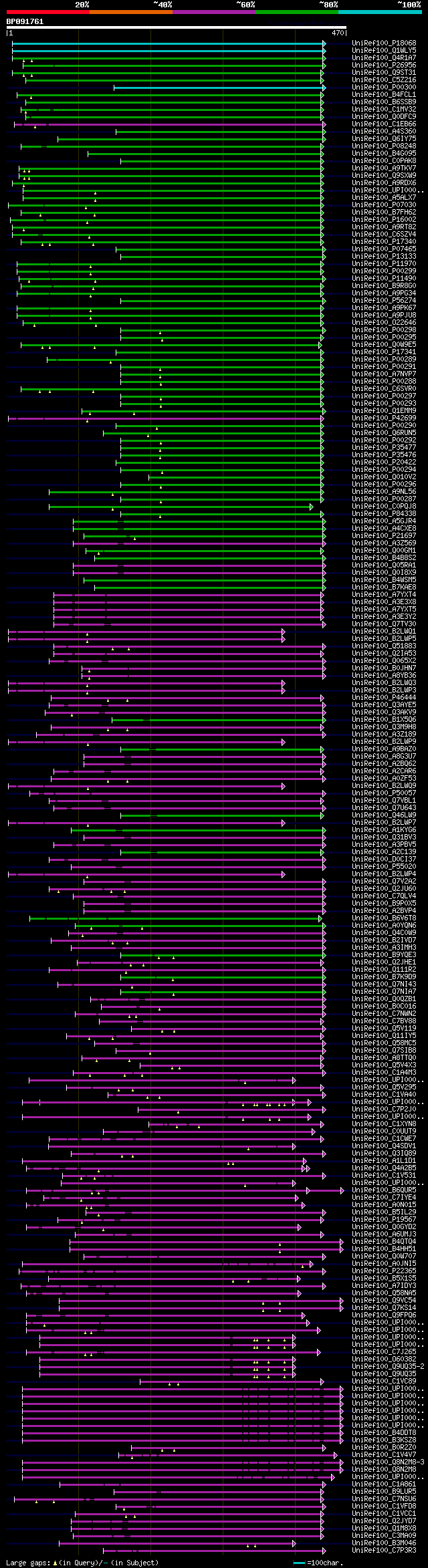Open hit UniRef100_B4DDT8
428x1568 pixels.
point(384,1433)
